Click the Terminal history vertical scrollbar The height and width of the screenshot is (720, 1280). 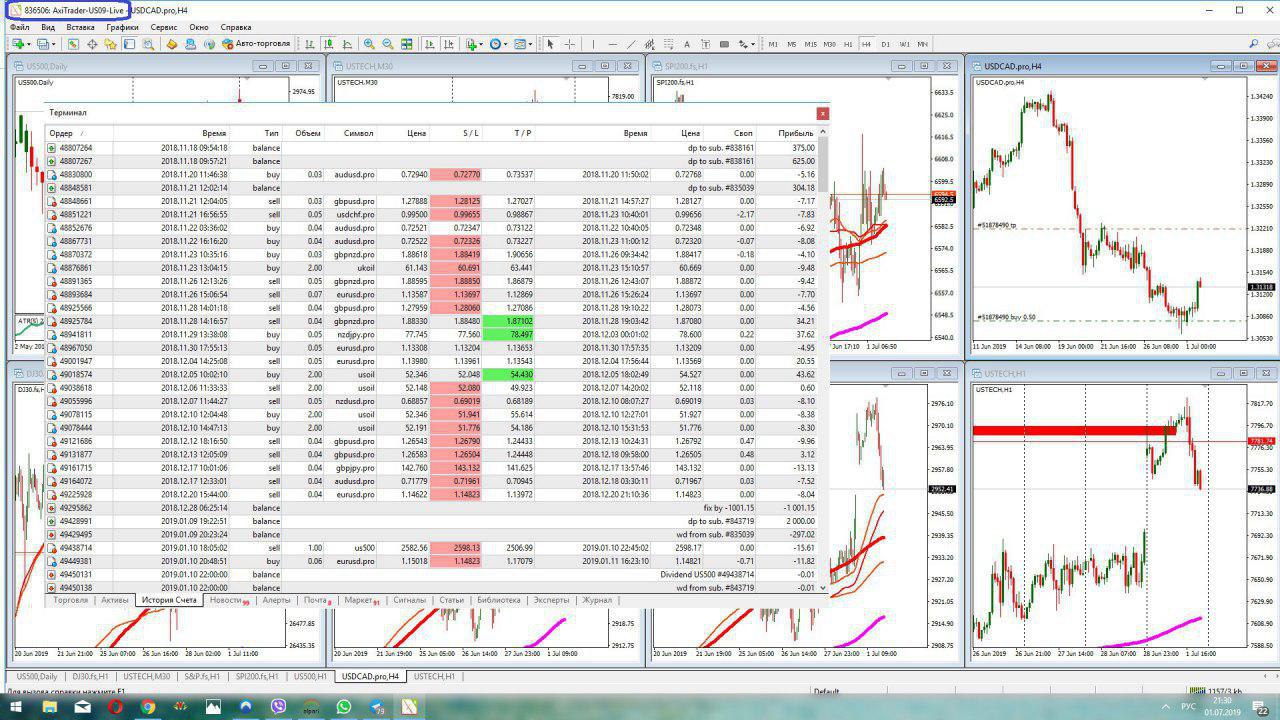coord(824,360)
